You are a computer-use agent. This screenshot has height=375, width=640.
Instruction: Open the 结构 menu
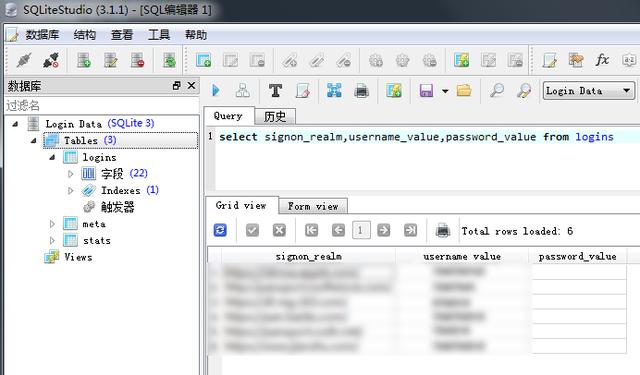coord(85,35)
